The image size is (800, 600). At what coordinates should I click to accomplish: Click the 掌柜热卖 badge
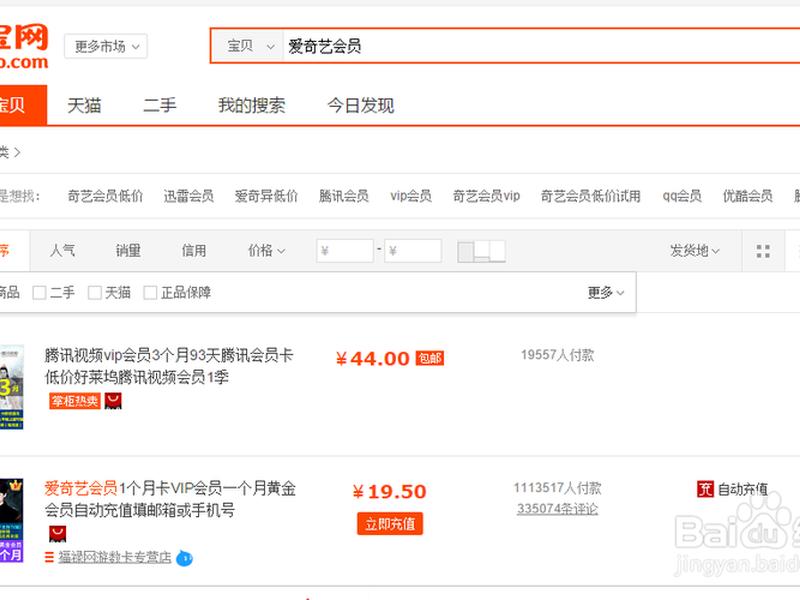pos(75,401)
